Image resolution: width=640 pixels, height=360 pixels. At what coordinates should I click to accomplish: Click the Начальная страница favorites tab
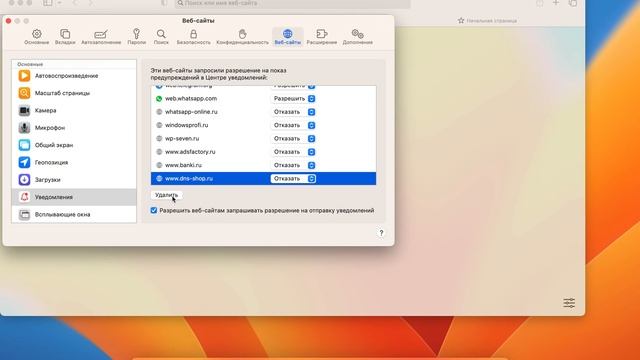click(487, 20)
